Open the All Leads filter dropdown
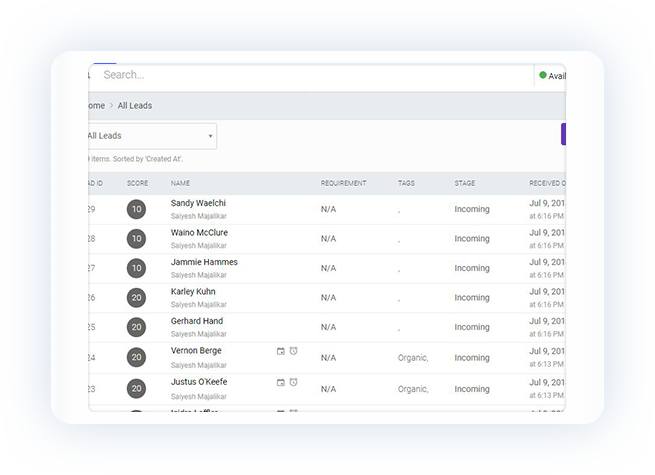The height and width of the screenshot is (475, 655). 152,136
